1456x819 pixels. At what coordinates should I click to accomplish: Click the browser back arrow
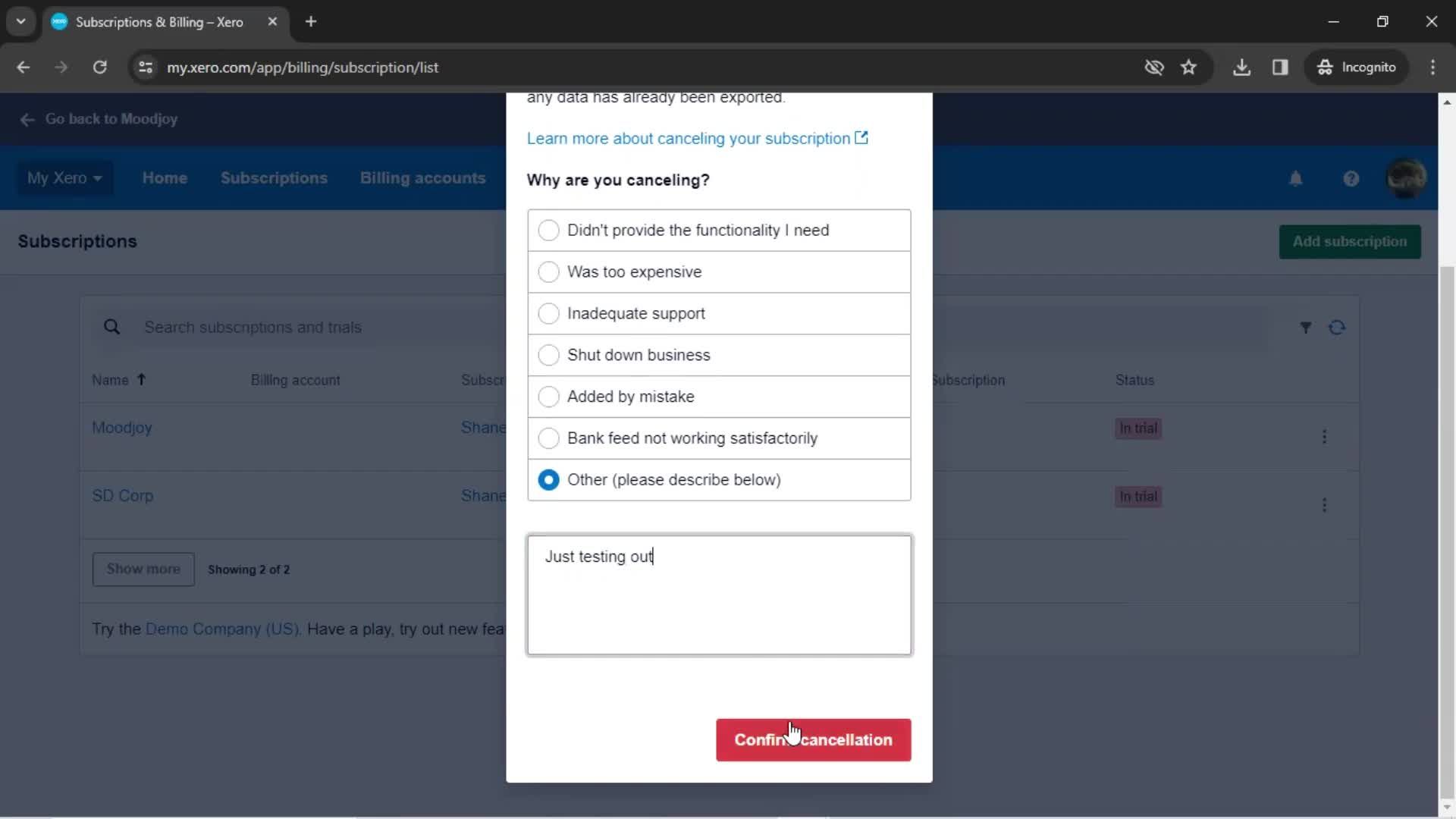click(x=23, y=67)
